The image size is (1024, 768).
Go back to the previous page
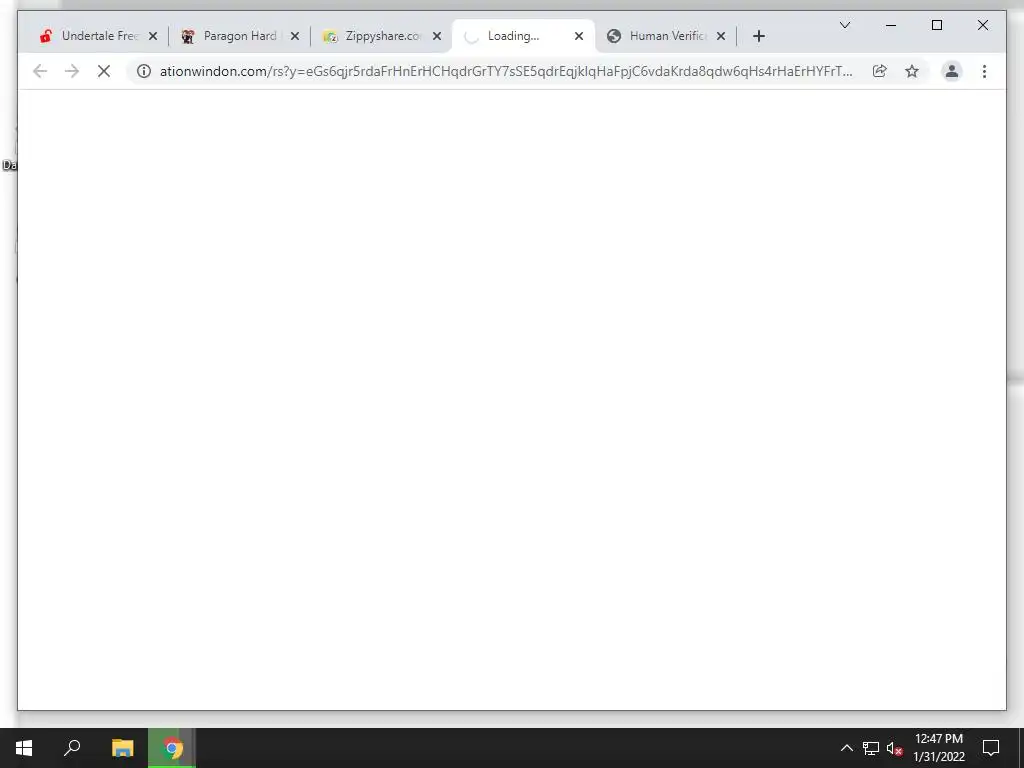(x=40, y=71)
